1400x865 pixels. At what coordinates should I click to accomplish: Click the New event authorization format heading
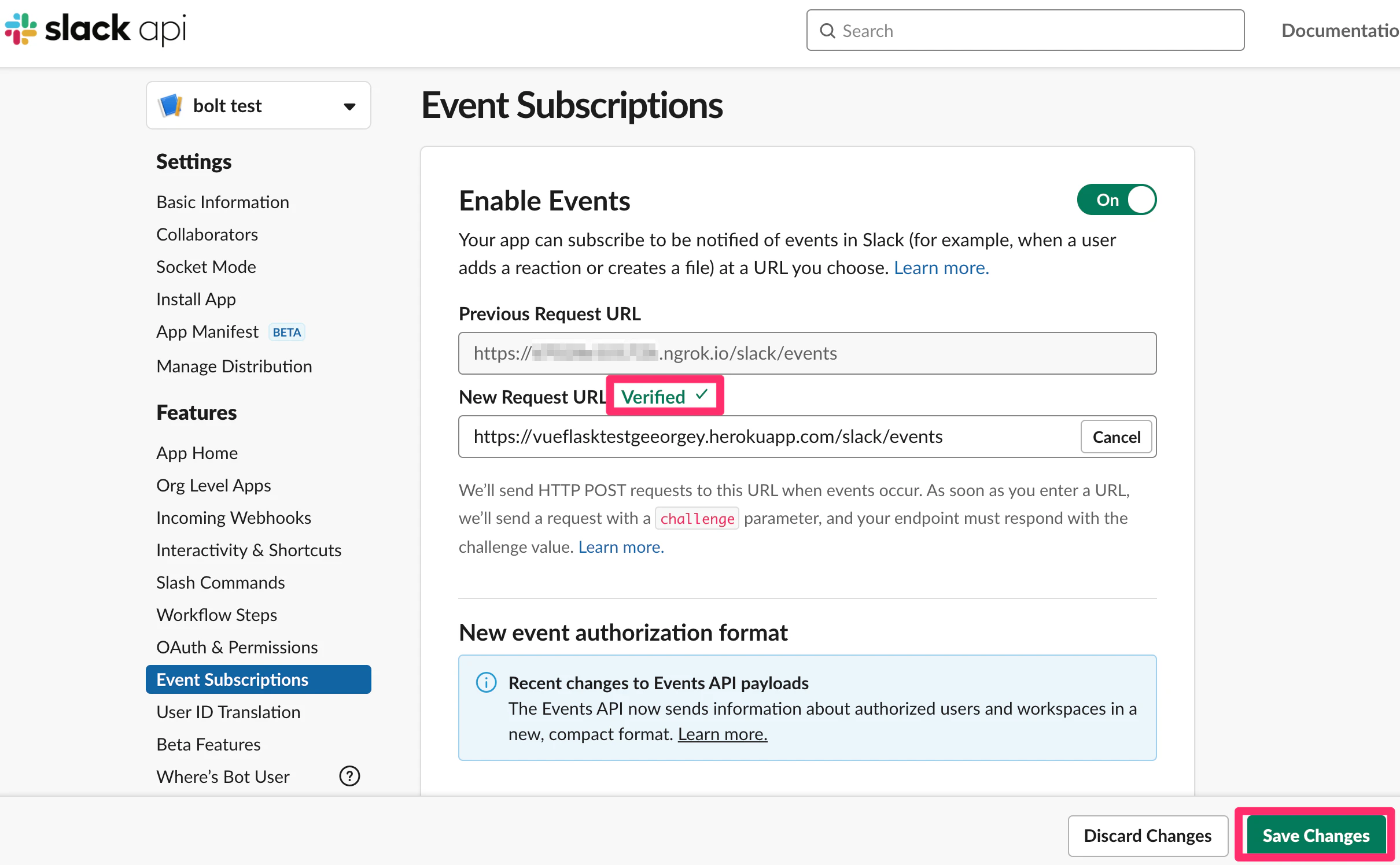[623, 633]
